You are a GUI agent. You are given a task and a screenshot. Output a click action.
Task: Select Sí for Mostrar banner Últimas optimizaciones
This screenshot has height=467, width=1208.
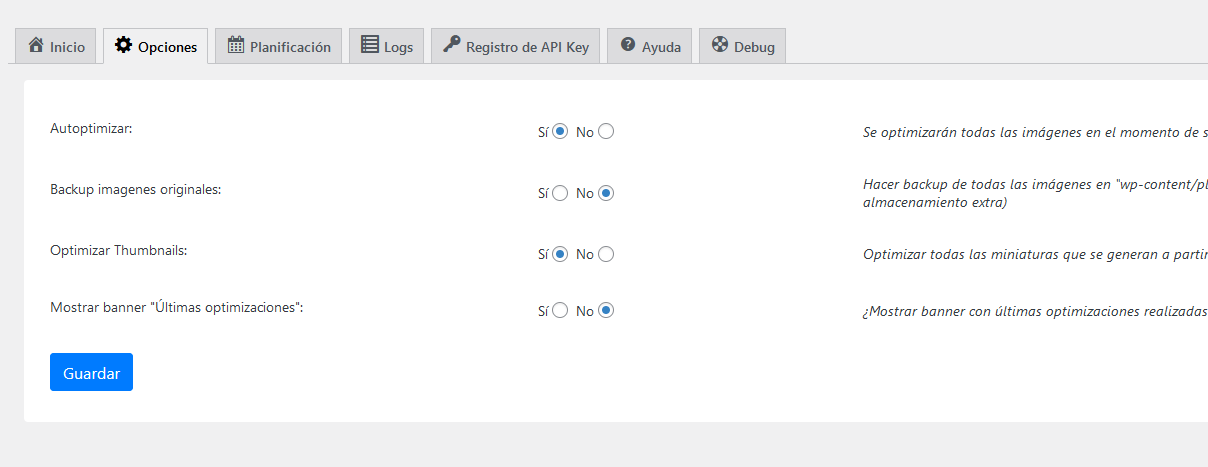click(x=560, y=311)
